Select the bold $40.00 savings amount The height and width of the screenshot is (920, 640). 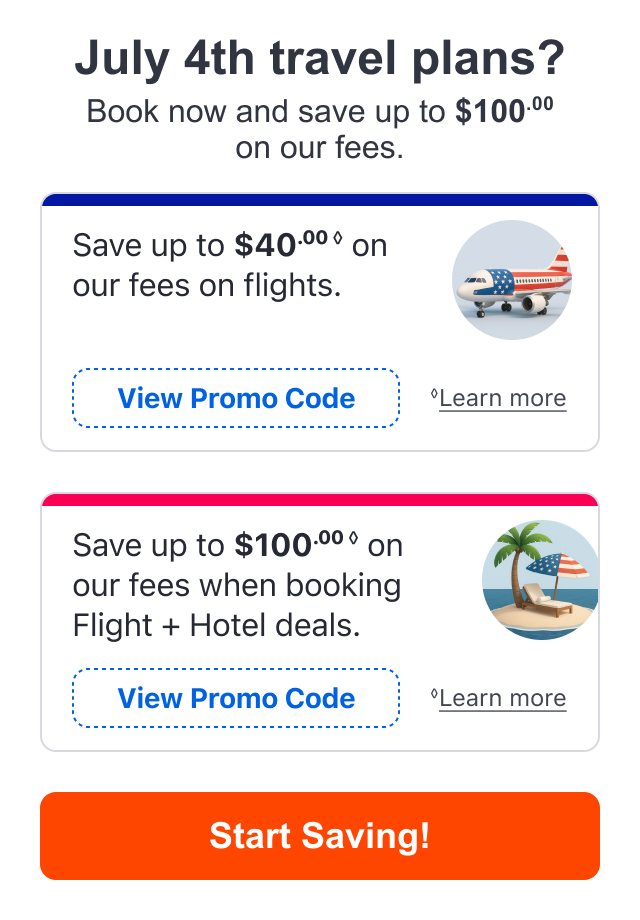point(281,244)
